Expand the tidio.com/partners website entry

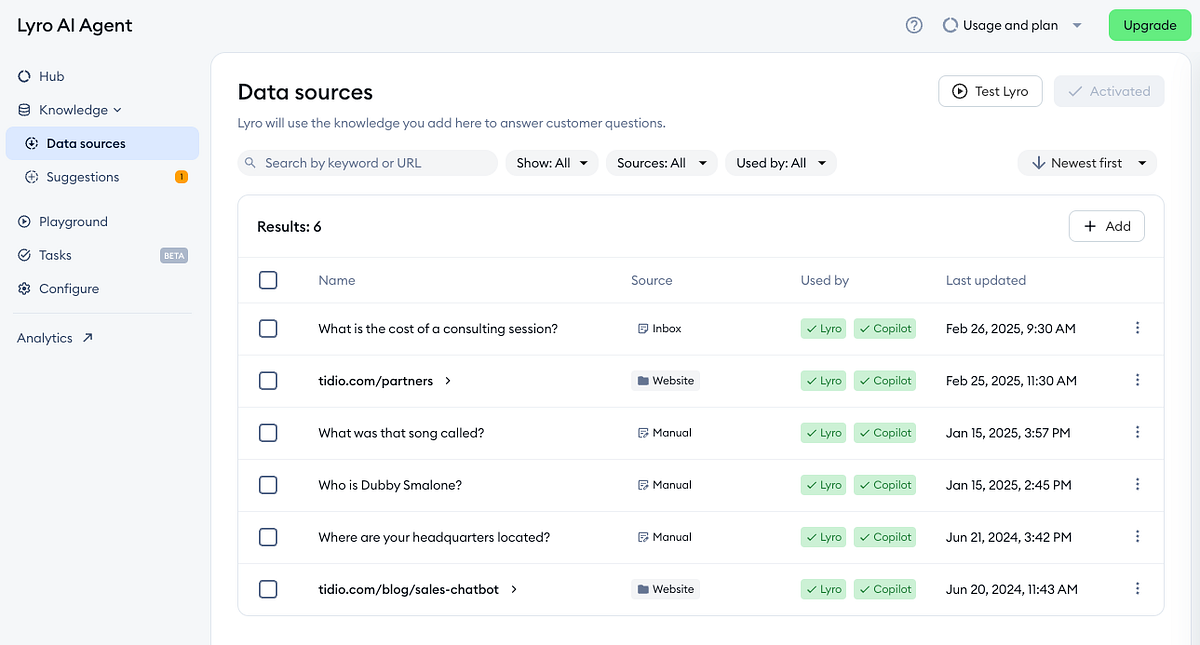click(x=448, y=381)
